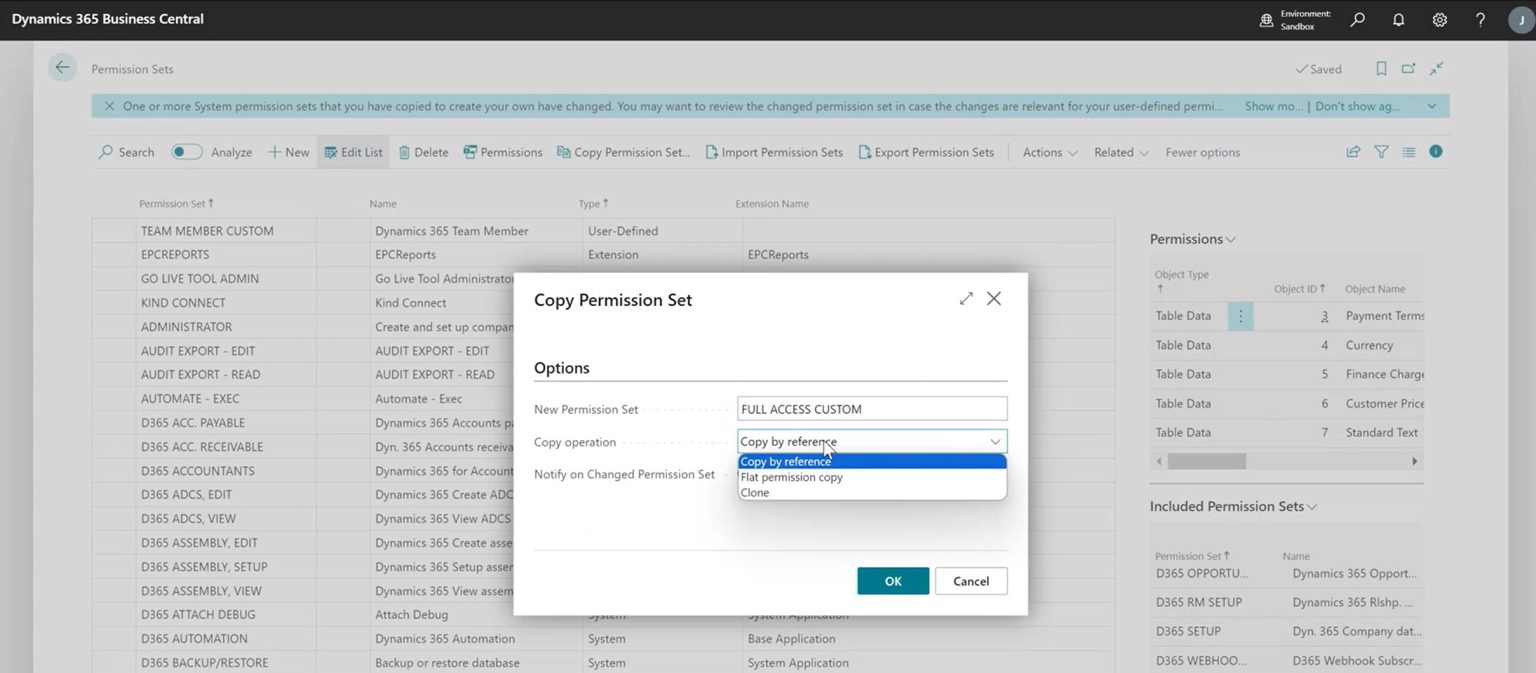Open the Related menu

tap(1118, 152)
